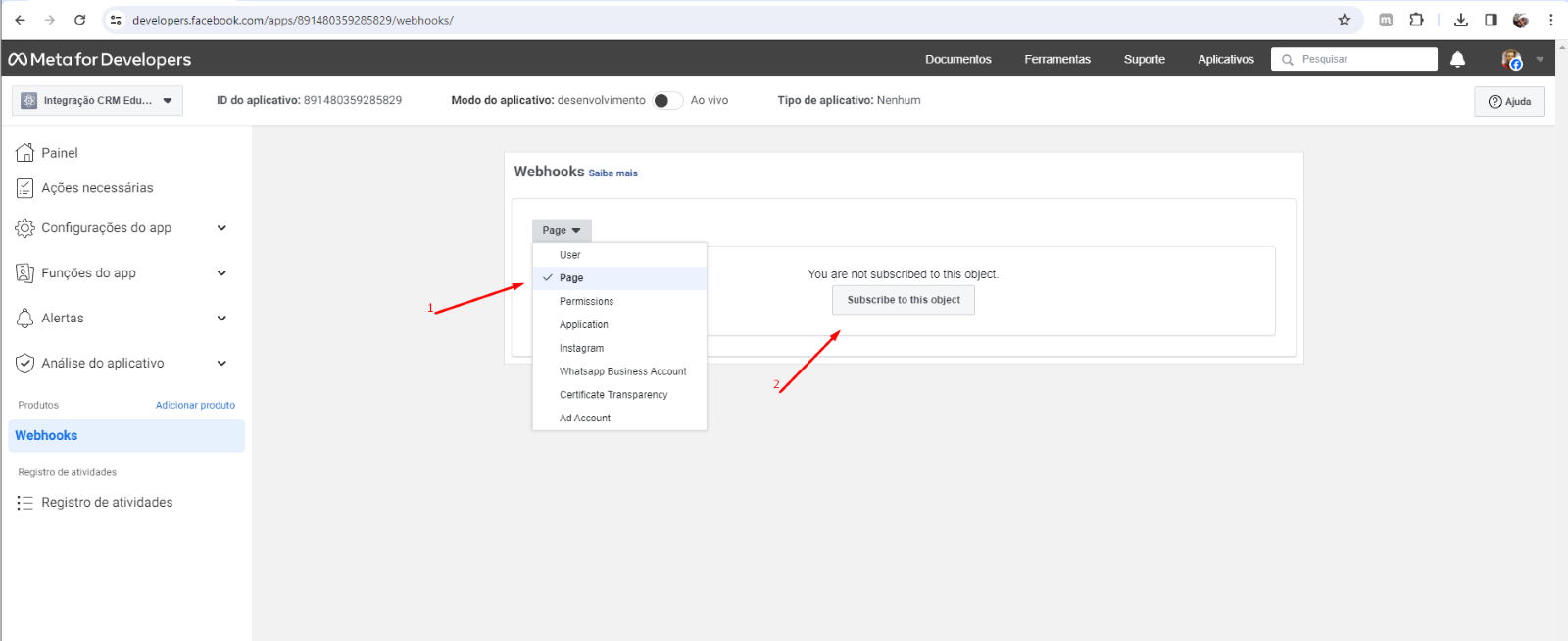1568x641 pixels.
Task: Click the Ações necessárias checklist icon
Action: pos(25,187)
